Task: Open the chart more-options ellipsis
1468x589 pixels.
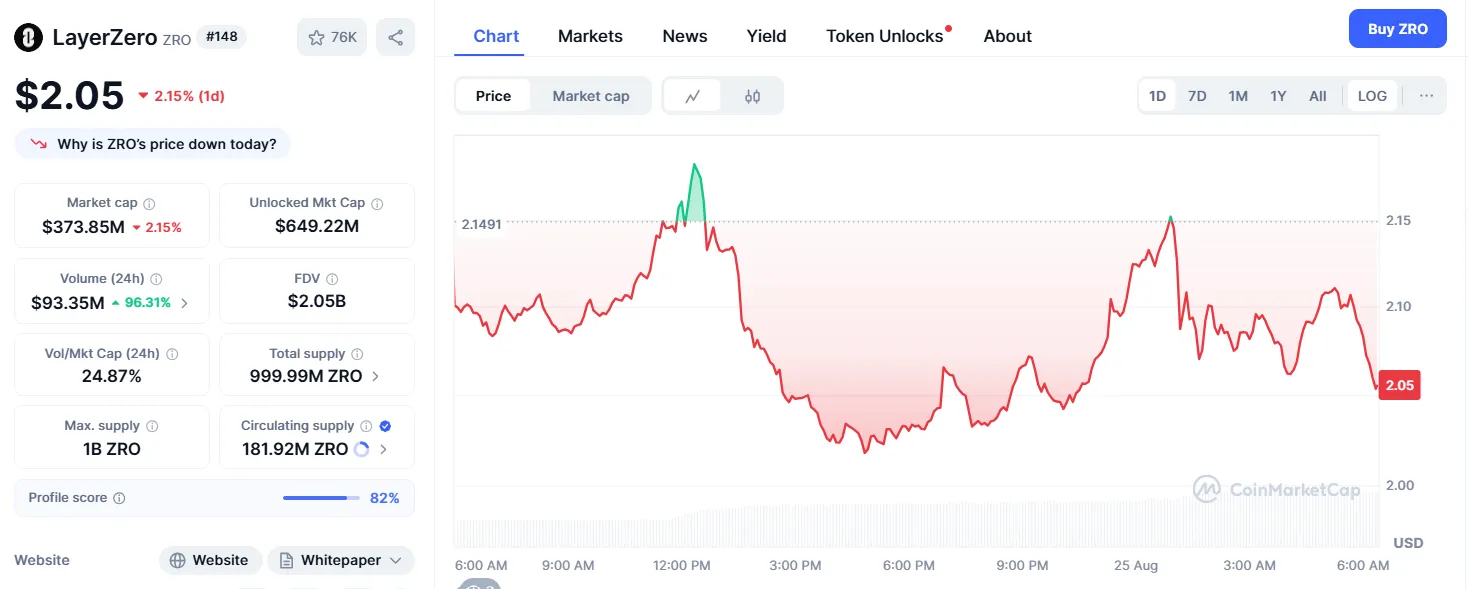Action: click(x=1426, y=96)
